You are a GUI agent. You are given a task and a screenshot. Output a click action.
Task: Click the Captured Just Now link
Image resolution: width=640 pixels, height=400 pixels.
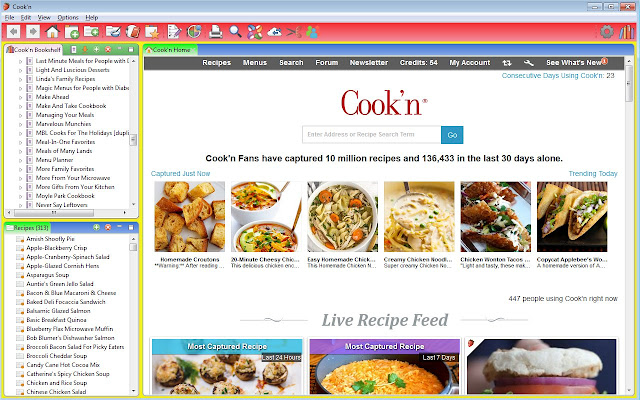(x=180, y=173)
